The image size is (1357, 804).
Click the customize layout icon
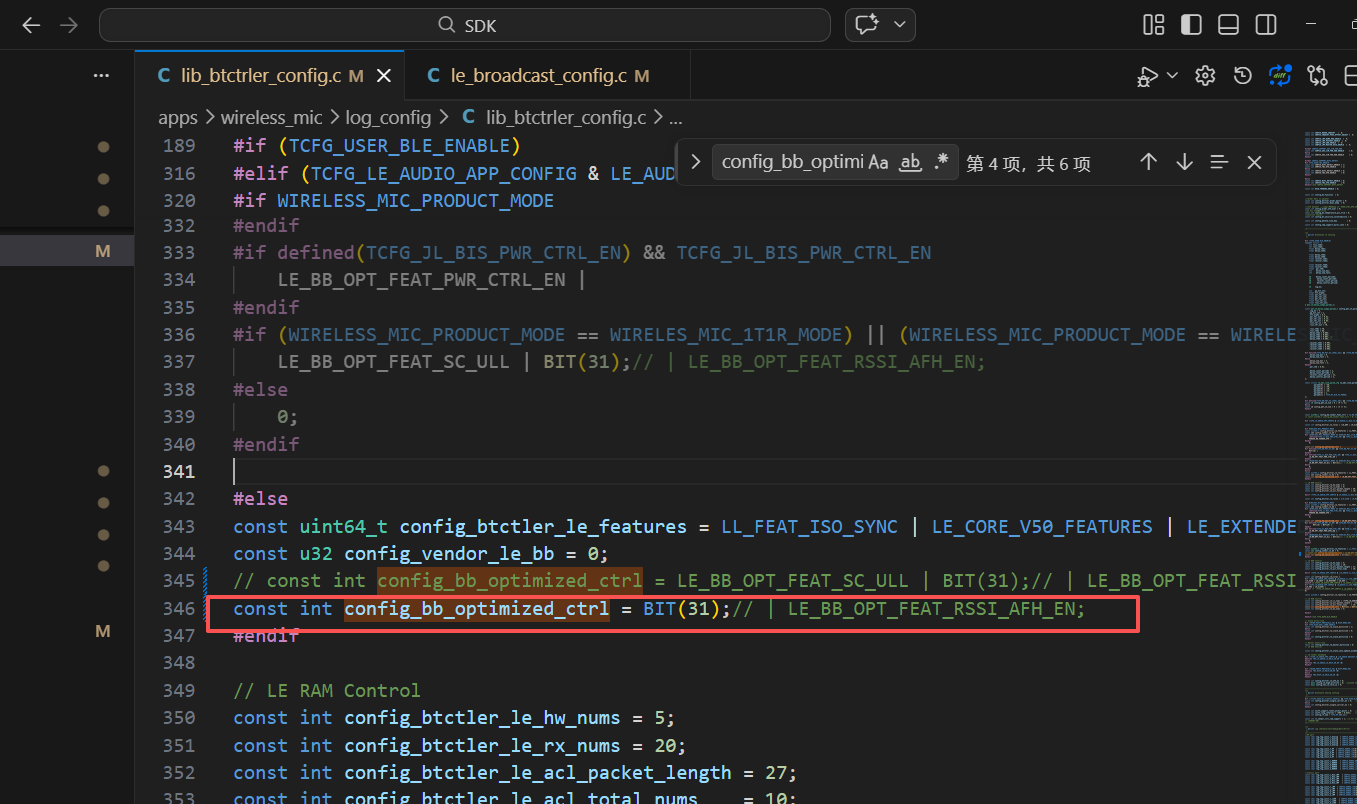tap(1153, 25)
